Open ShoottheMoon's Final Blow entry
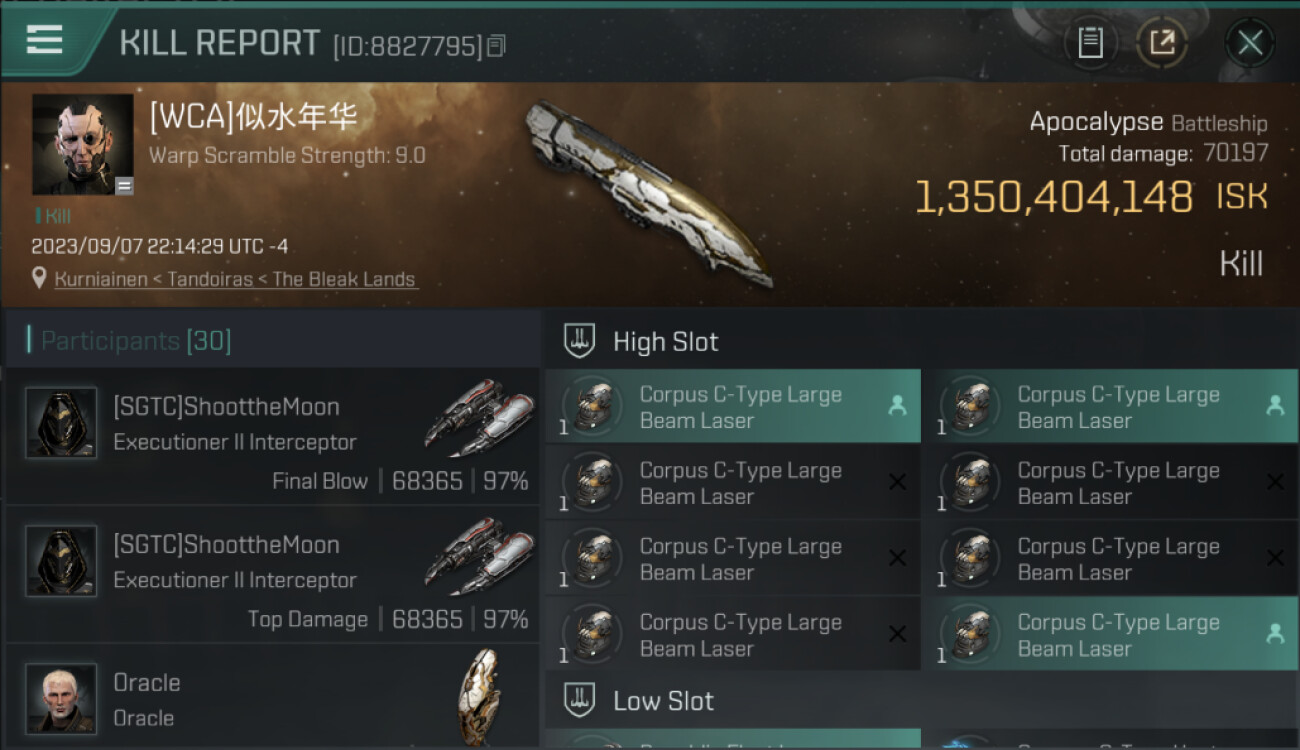This screenshot has width=1300, height=750. [x=272, y=437]
